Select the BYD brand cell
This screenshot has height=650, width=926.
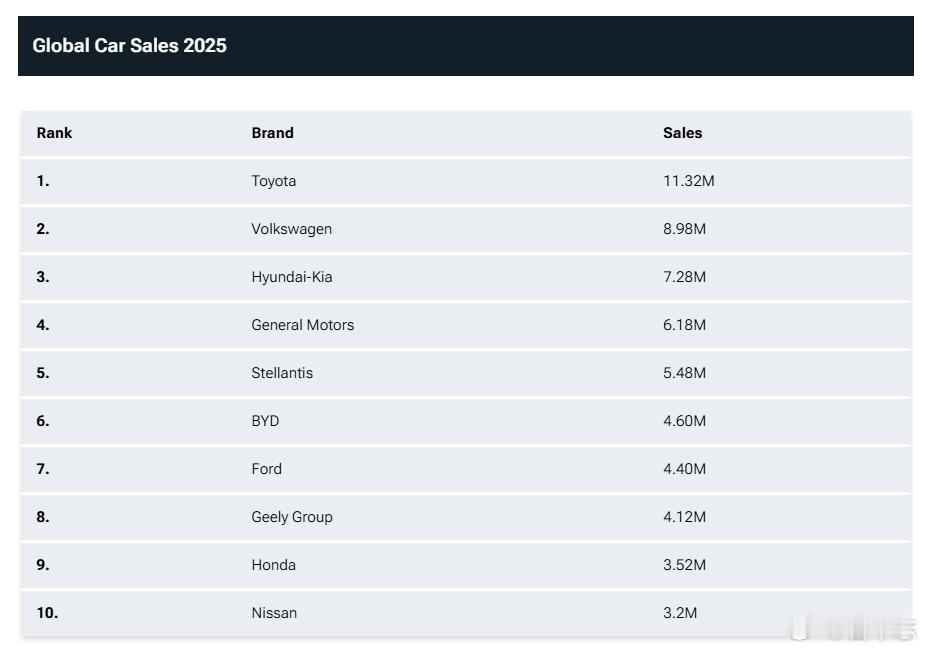[x=265, y=421]
